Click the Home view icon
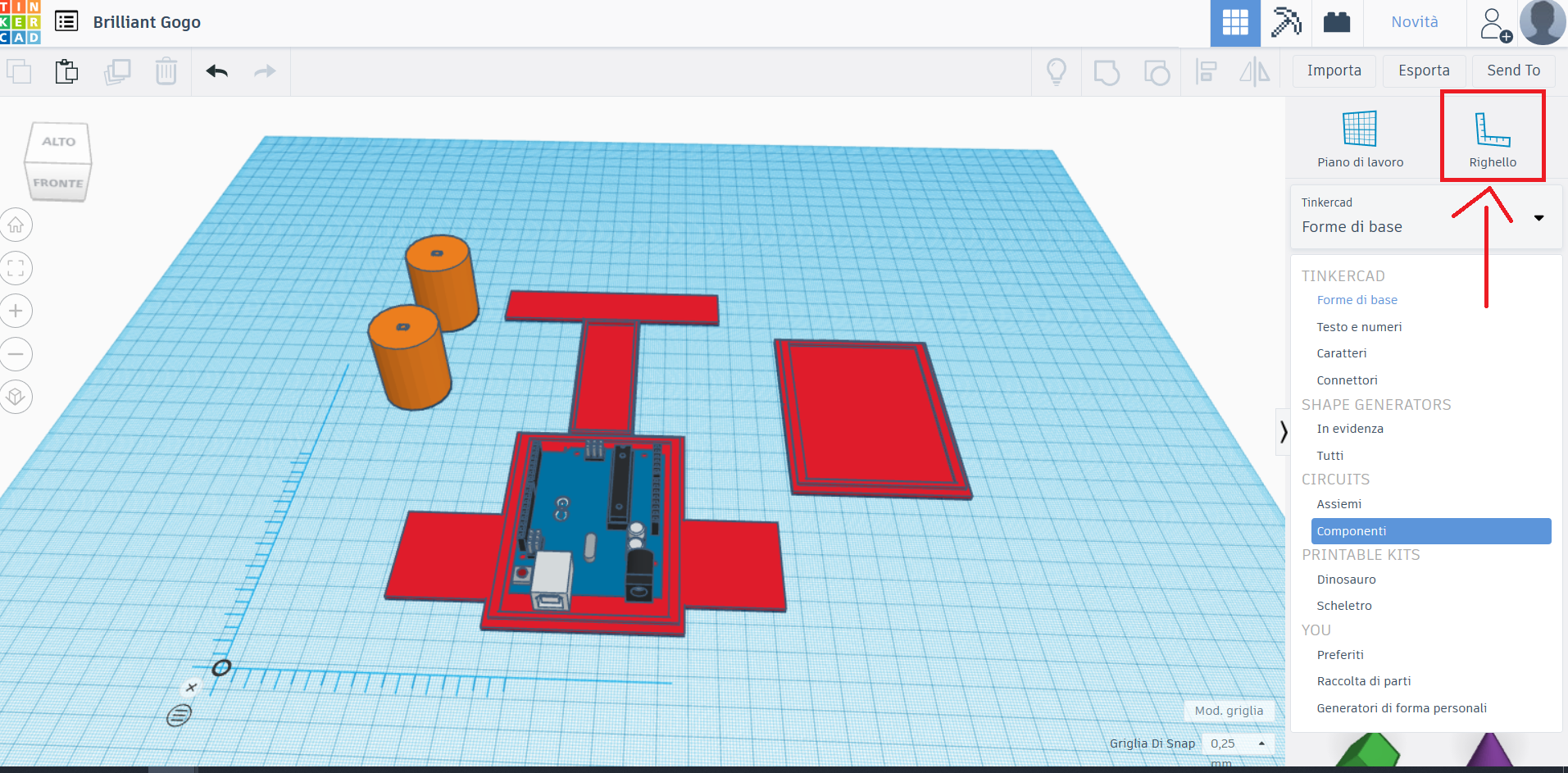Image resolution: width=1568 pixels, height=773 pixels. (x=16, y=225)
